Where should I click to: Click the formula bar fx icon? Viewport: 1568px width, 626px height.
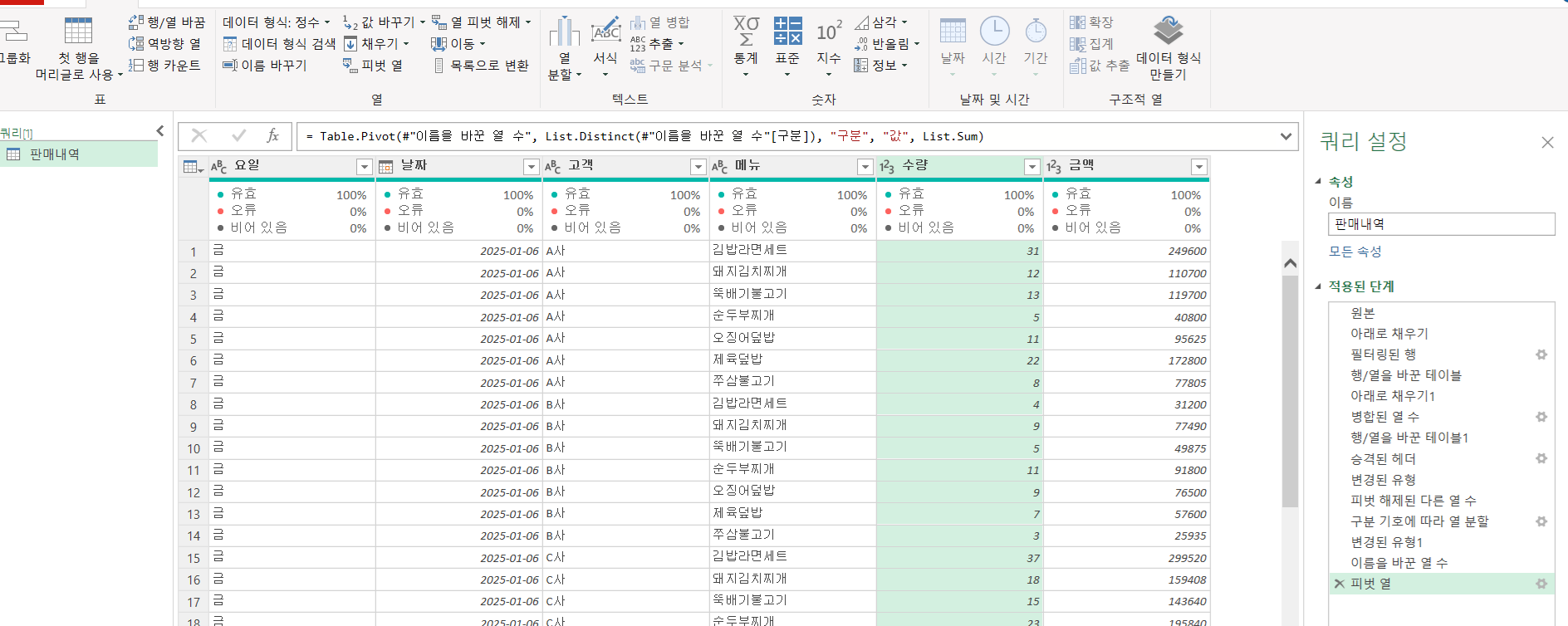[272, 135]
